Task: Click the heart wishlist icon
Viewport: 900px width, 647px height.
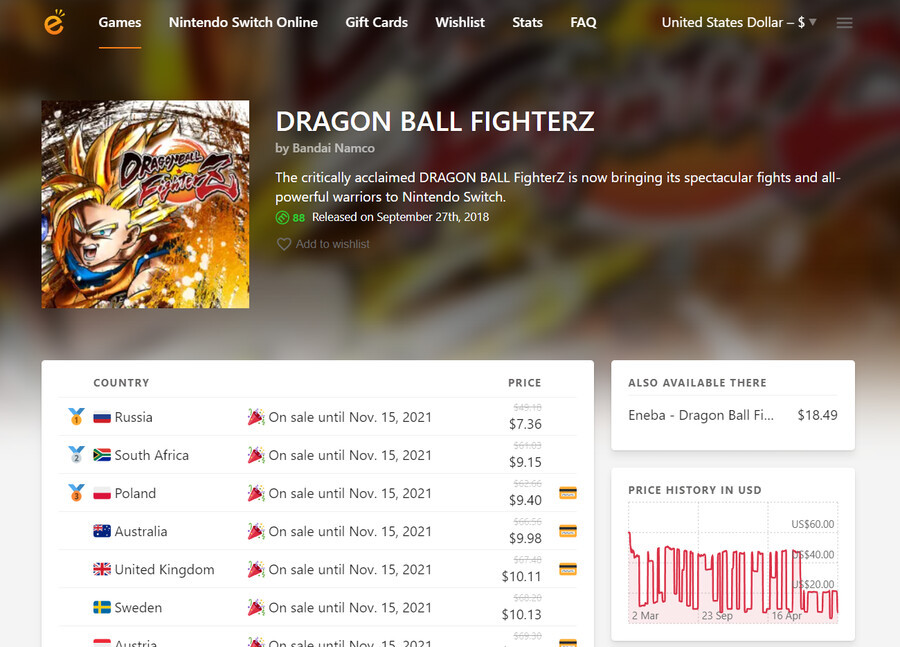Action: click(284, 244)
